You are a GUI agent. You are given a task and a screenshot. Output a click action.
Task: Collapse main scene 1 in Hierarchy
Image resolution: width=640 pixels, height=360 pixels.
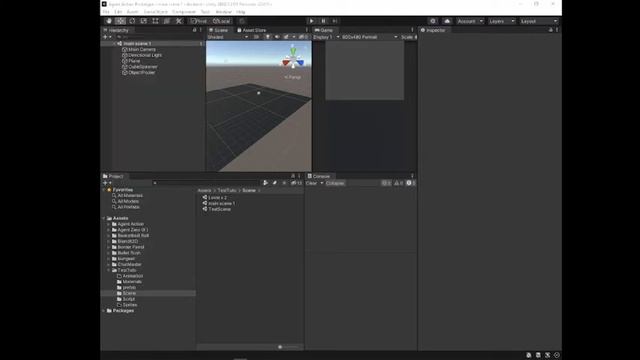coord(114,44)
